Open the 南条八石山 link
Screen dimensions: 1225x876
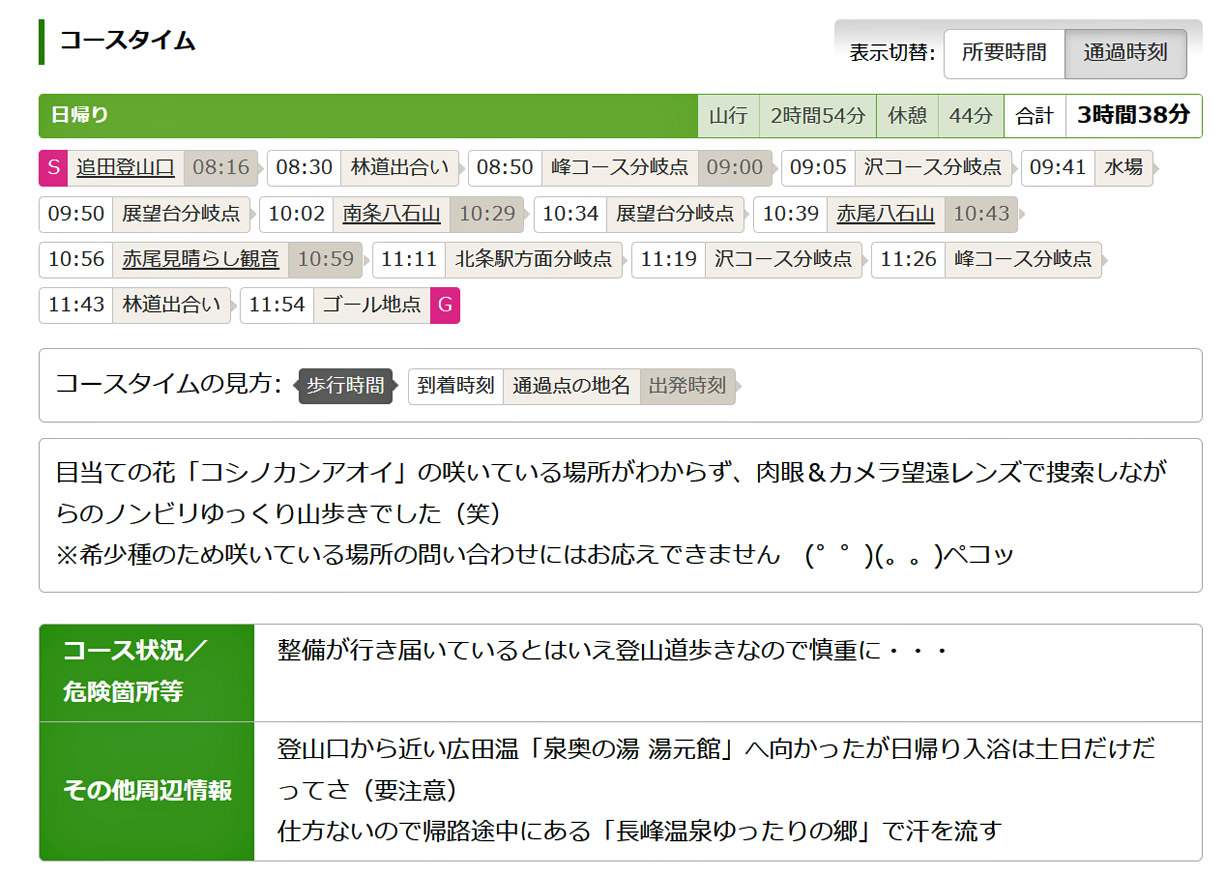pos(391,213)
